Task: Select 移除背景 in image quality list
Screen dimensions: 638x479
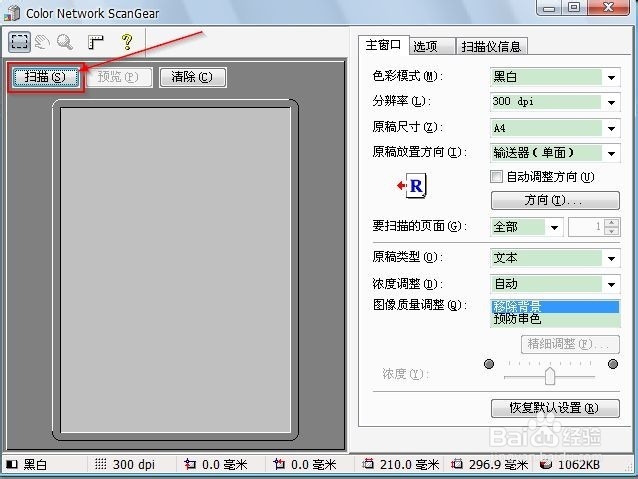Action: [x=555, y=306]
